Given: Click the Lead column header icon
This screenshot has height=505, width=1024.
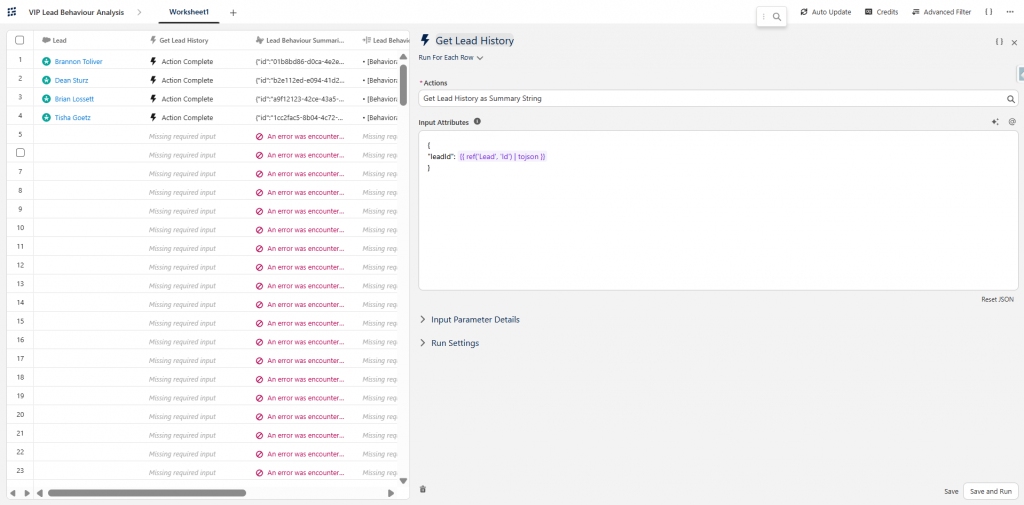Looking at the screenshot, I should (46, 40).
